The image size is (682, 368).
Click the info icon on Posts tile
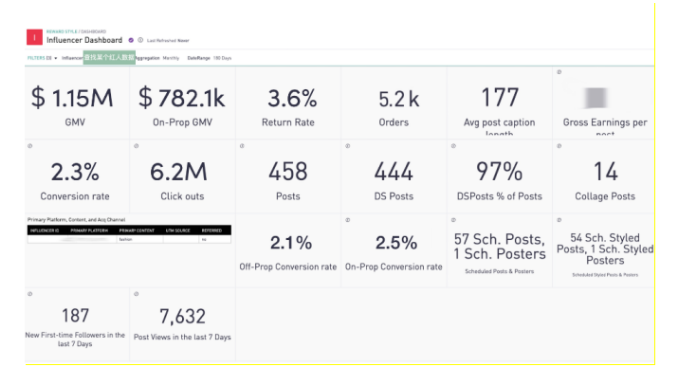coord(242,146)
